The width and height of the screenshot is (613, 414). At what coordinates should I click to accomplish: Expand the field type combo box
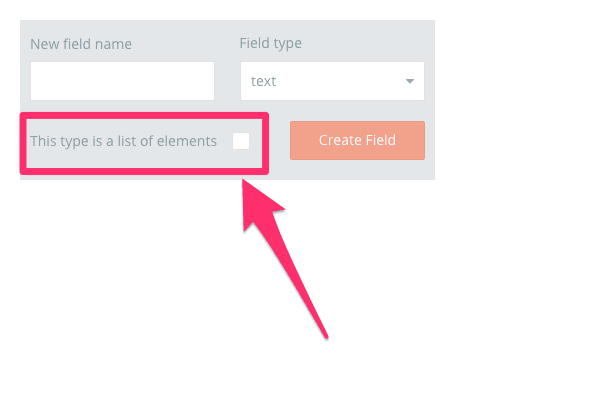pos(332,82)
